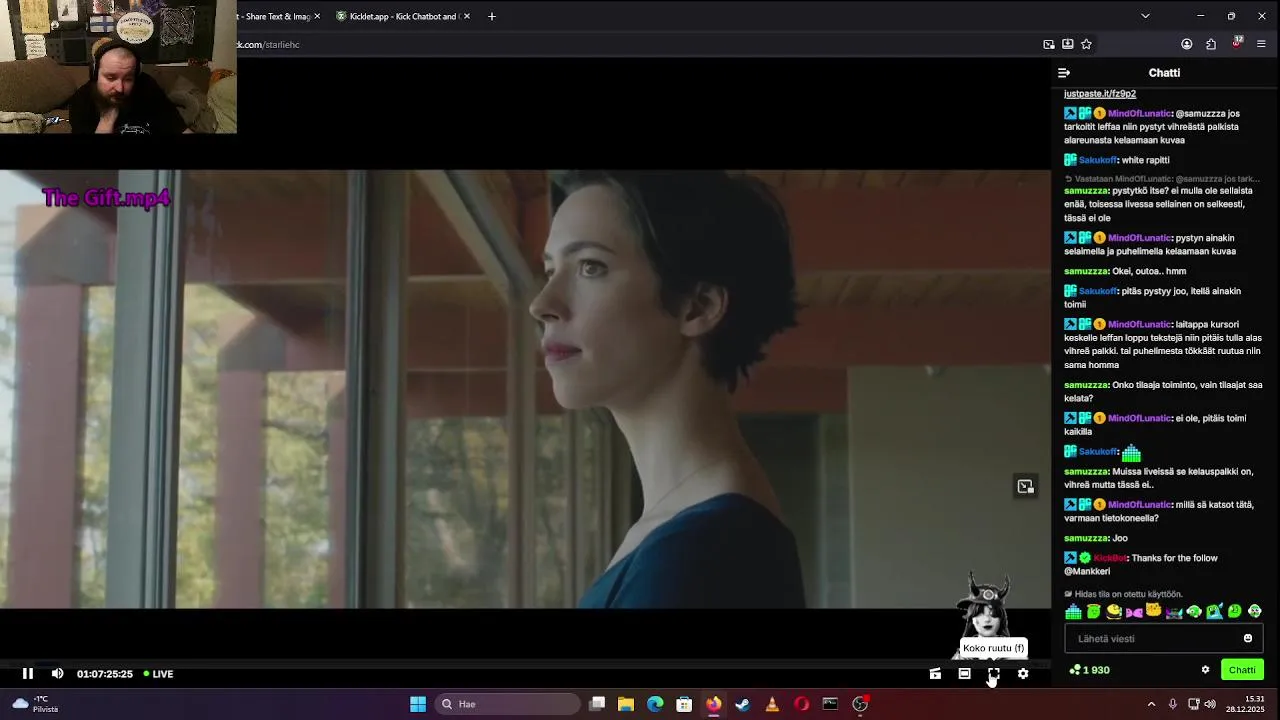This screenshot has width=1280, height=720.
Task: Open Opera browser from taskbar
Action: point(801,704)
